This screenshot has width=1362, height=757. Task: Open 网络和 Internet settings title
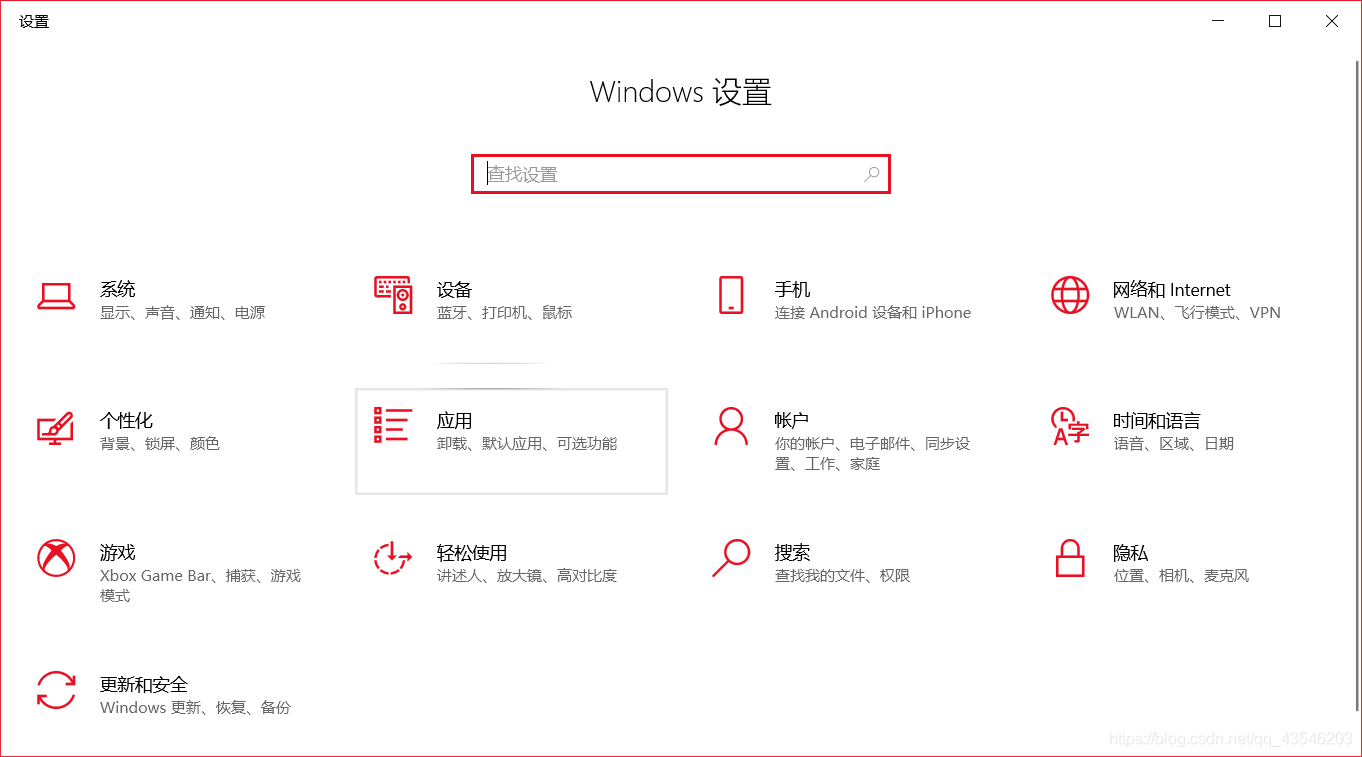pyautogui.click(x=1172, y=290)
